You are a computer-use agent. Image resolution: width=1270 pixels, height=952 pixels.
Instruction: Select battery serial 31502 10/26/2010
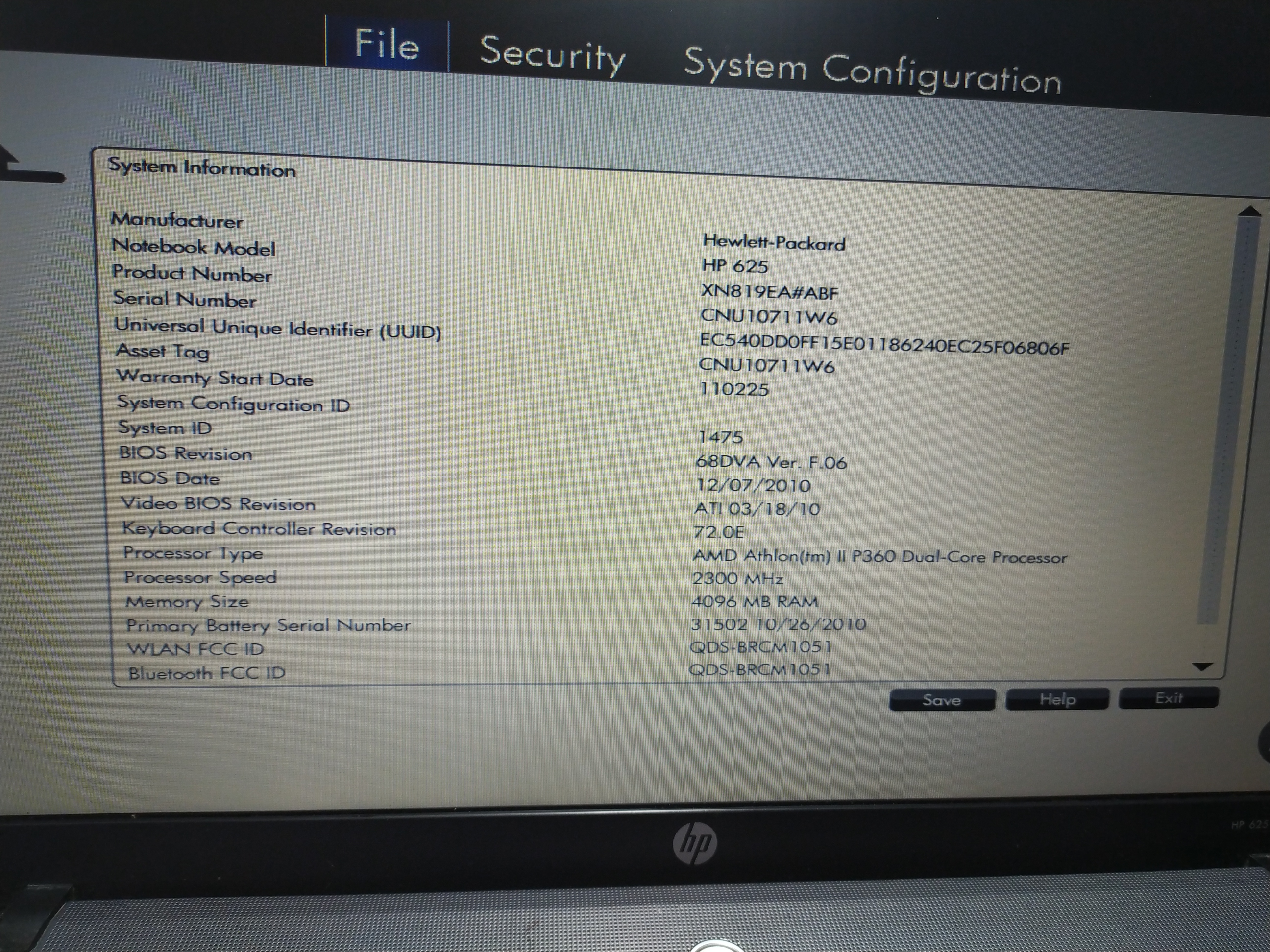coord(778,624)
